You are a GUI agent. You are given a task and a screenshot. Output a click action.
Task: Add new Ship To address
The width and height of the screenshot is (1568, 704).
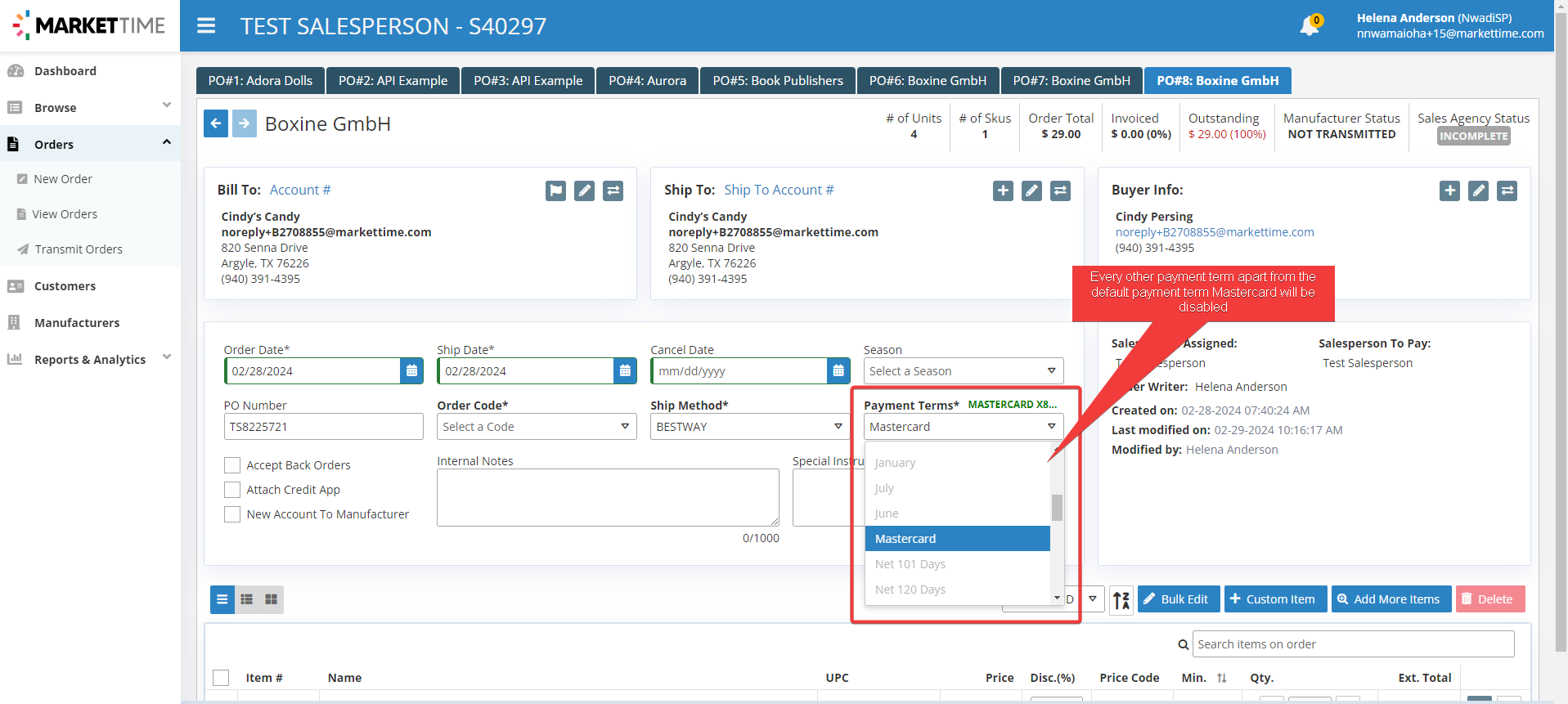[1003, 191]
